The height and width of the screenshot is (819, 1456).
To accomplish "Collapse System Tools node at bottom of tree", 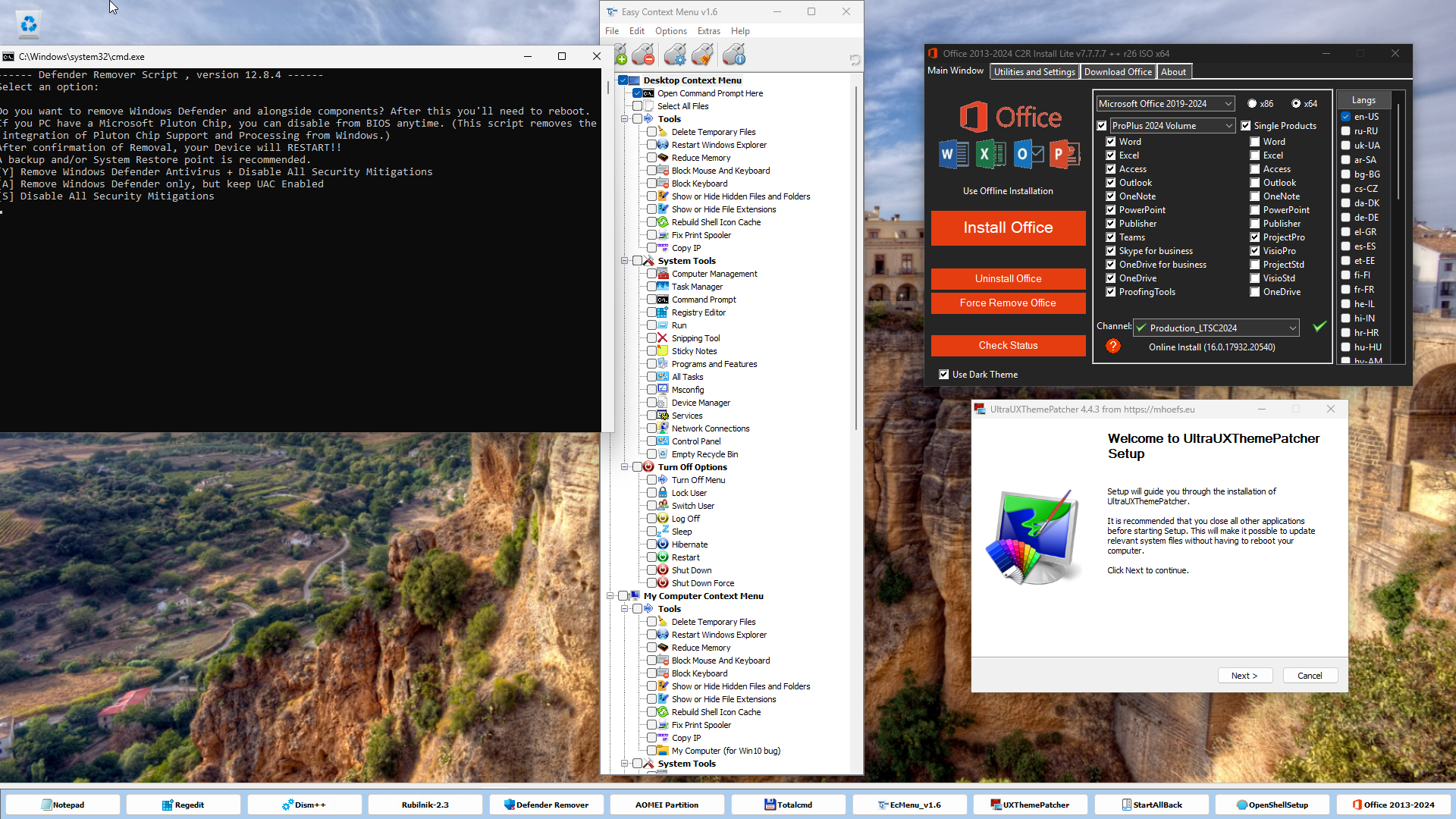I will point(625,764).
